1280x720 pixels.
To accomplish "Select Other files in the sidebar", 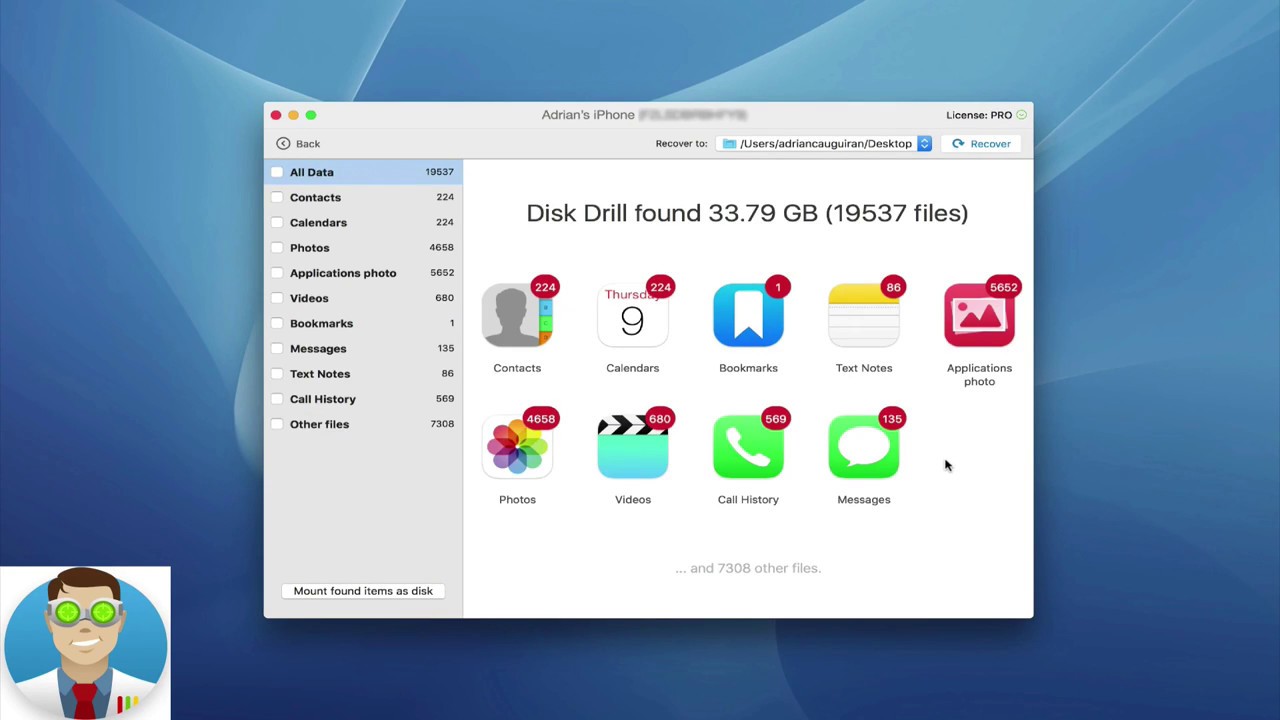I will [x=362, y=424].
